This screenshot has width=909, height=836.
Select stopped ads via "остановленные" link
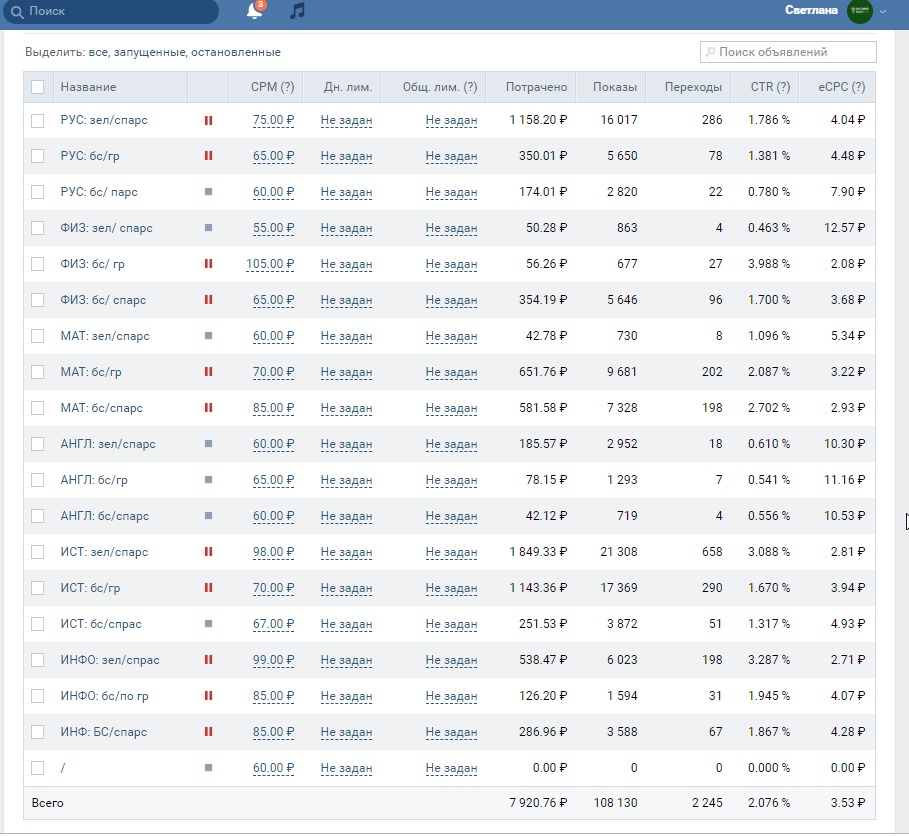click(x=236, y=52)
